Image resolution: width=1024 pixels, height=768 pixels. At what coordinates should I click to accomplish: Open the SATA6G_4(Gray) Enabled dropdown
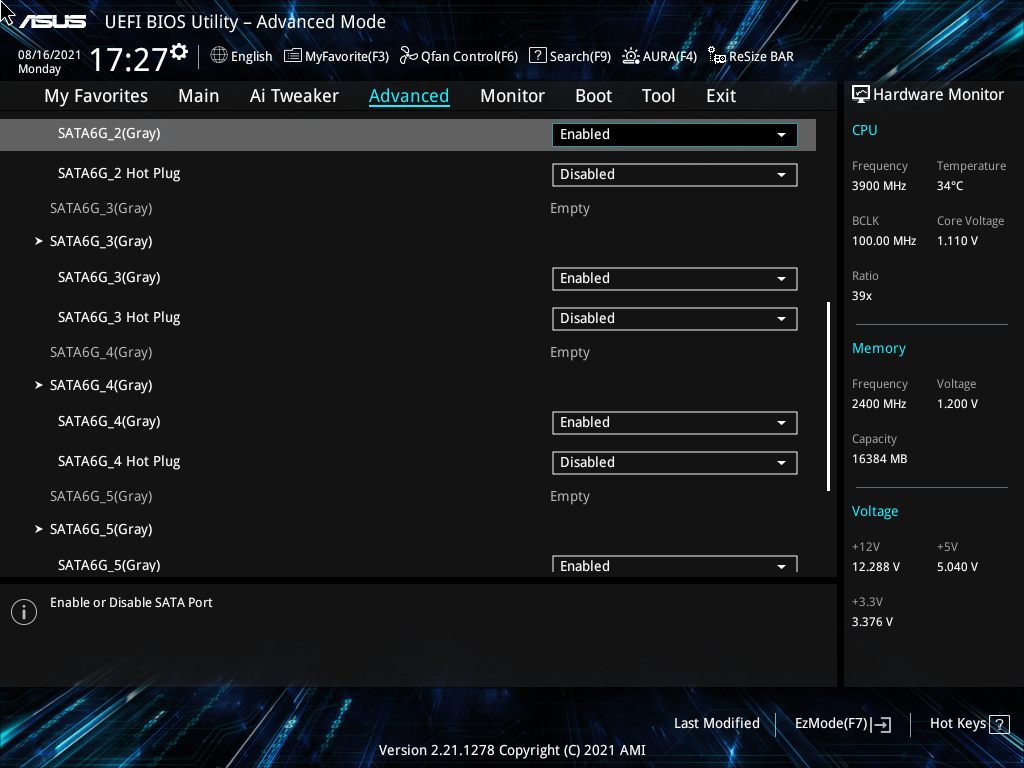pyautogui.click(x=675, y=423)
